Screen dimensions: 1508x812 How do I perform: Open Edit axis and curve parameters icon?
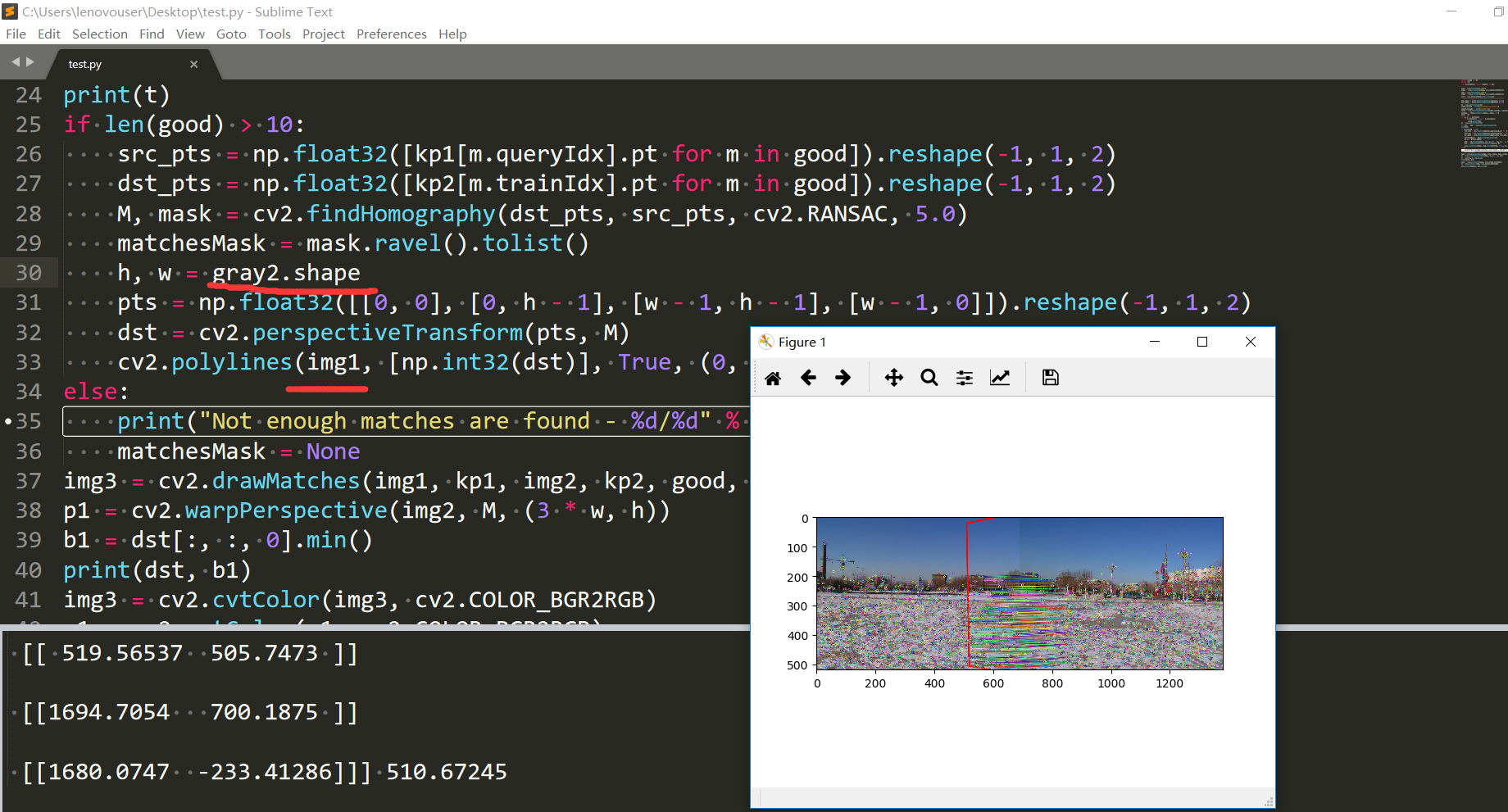(1000, 378)
